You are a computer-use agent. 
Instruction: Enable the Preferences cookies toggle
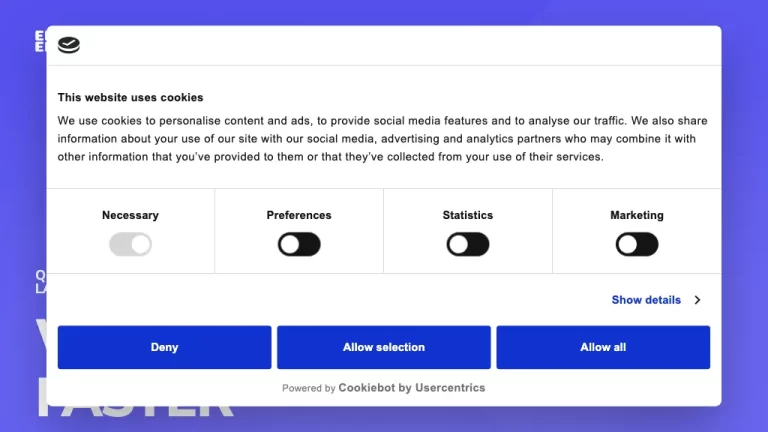(299, 244)
